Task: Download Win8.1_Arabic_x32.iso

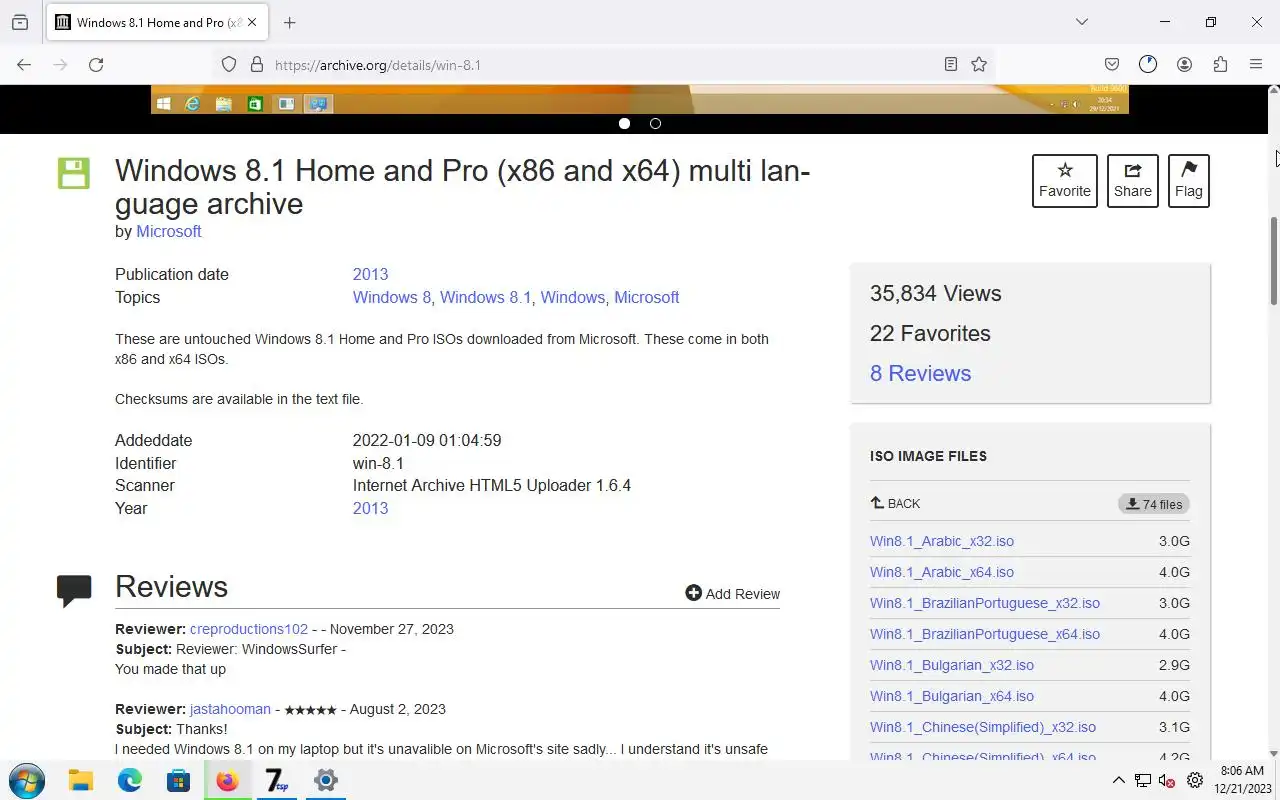Action: [x=942, y=541]
